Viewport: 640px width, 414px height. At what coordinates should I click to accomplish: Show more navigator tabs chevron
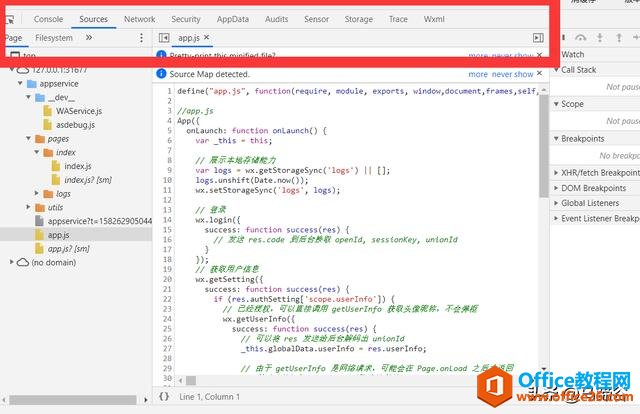pyautogui.click(x=89, y=38)
